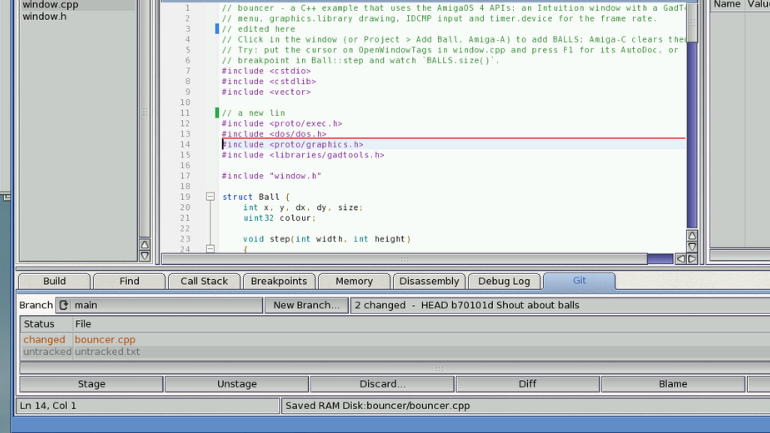Click the // a new lin comment line
This screenshot has width=770, height=433.
pos(253,113)
